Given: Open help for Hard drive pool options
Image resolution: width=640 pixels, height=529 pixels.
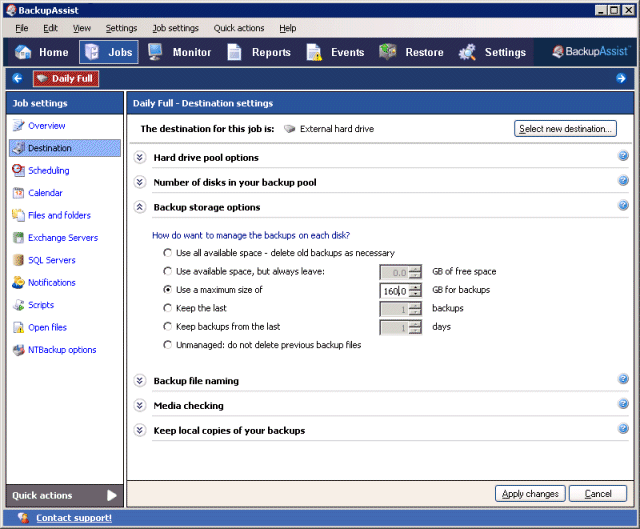Looking at the screenshot, I should 623,156.
